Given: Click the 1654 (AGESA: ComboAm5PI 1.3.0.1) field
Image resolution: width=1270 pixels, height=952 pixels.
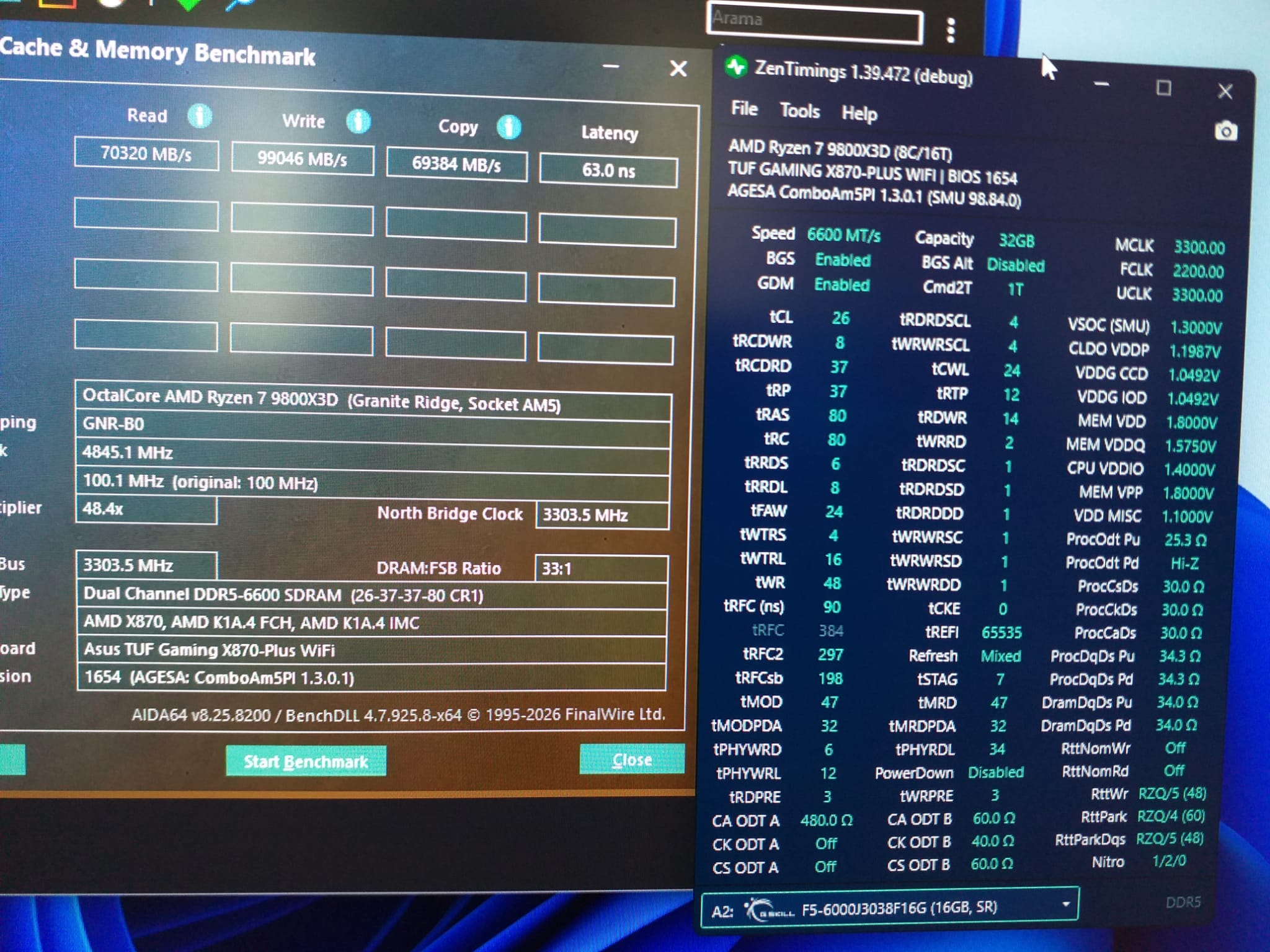Looking at the screenshot, I should [x=371, y=677].
